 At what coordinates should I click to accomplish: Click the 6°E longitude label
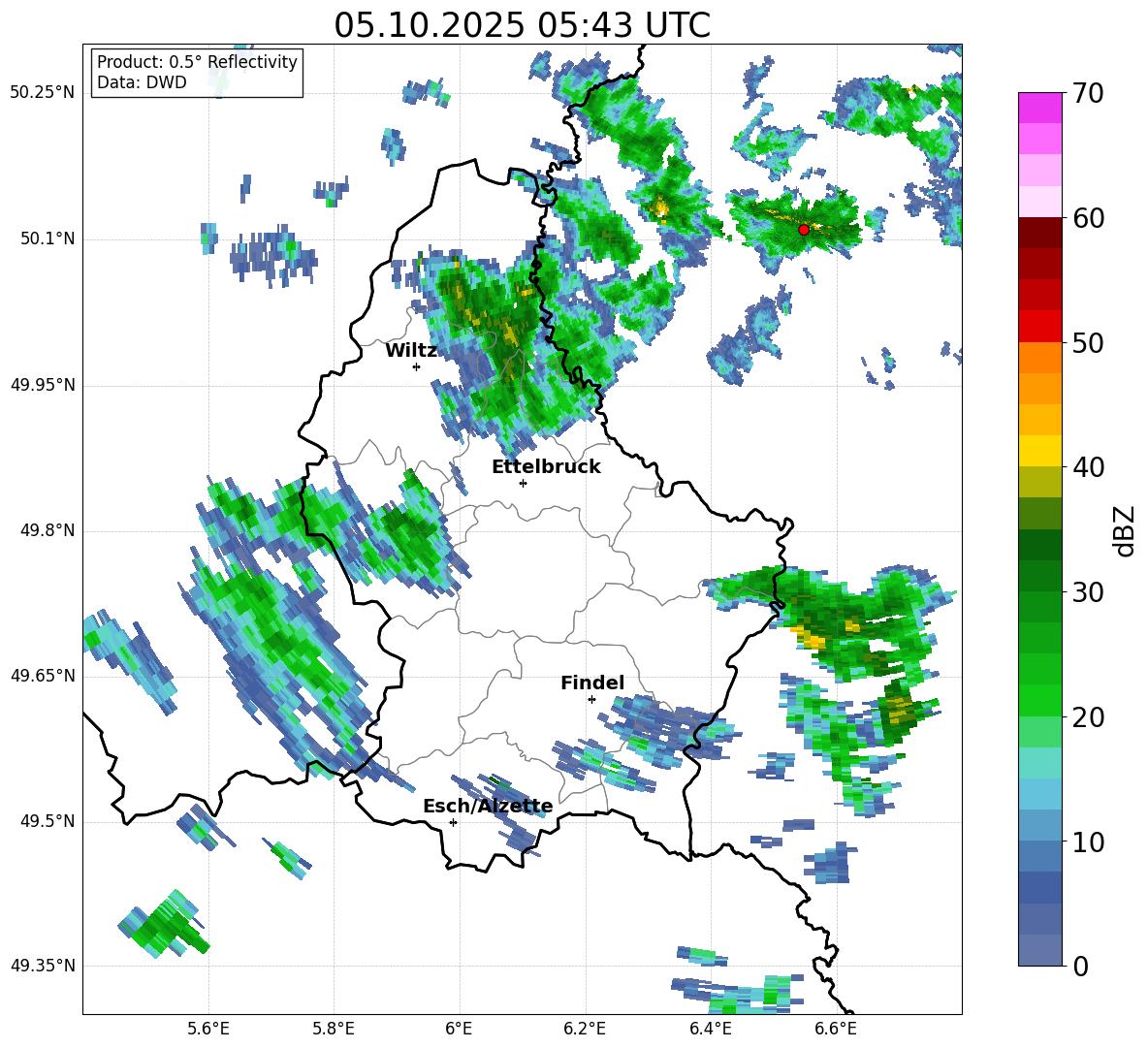(459, 1029)
